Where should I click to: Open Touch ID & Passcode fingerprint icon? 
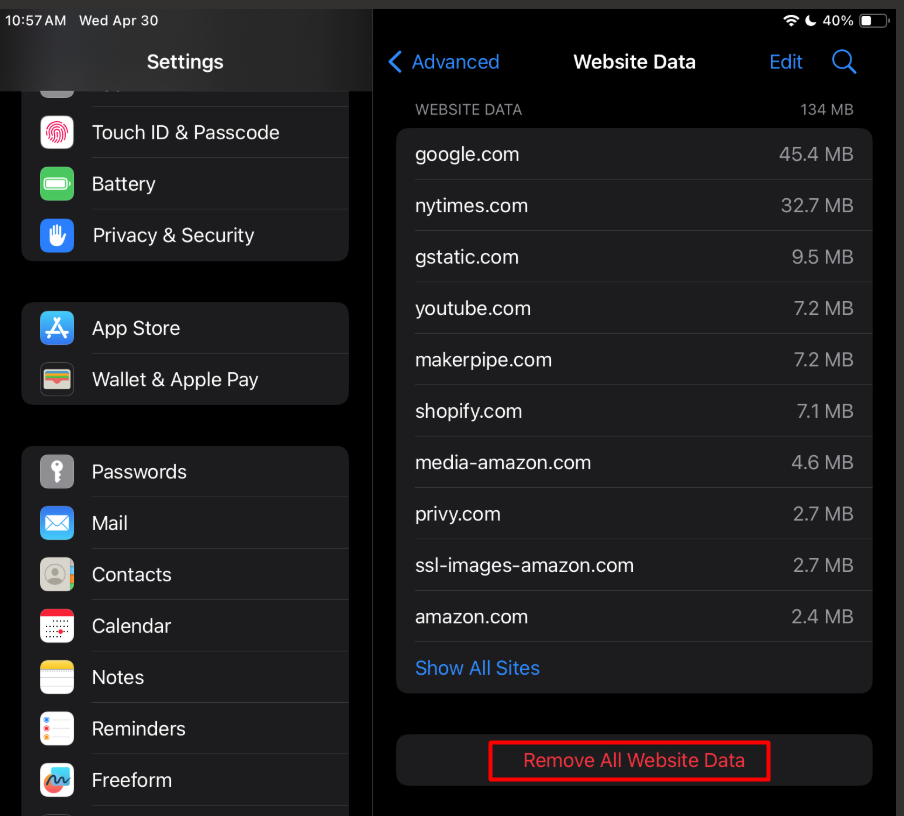point(56,133)
